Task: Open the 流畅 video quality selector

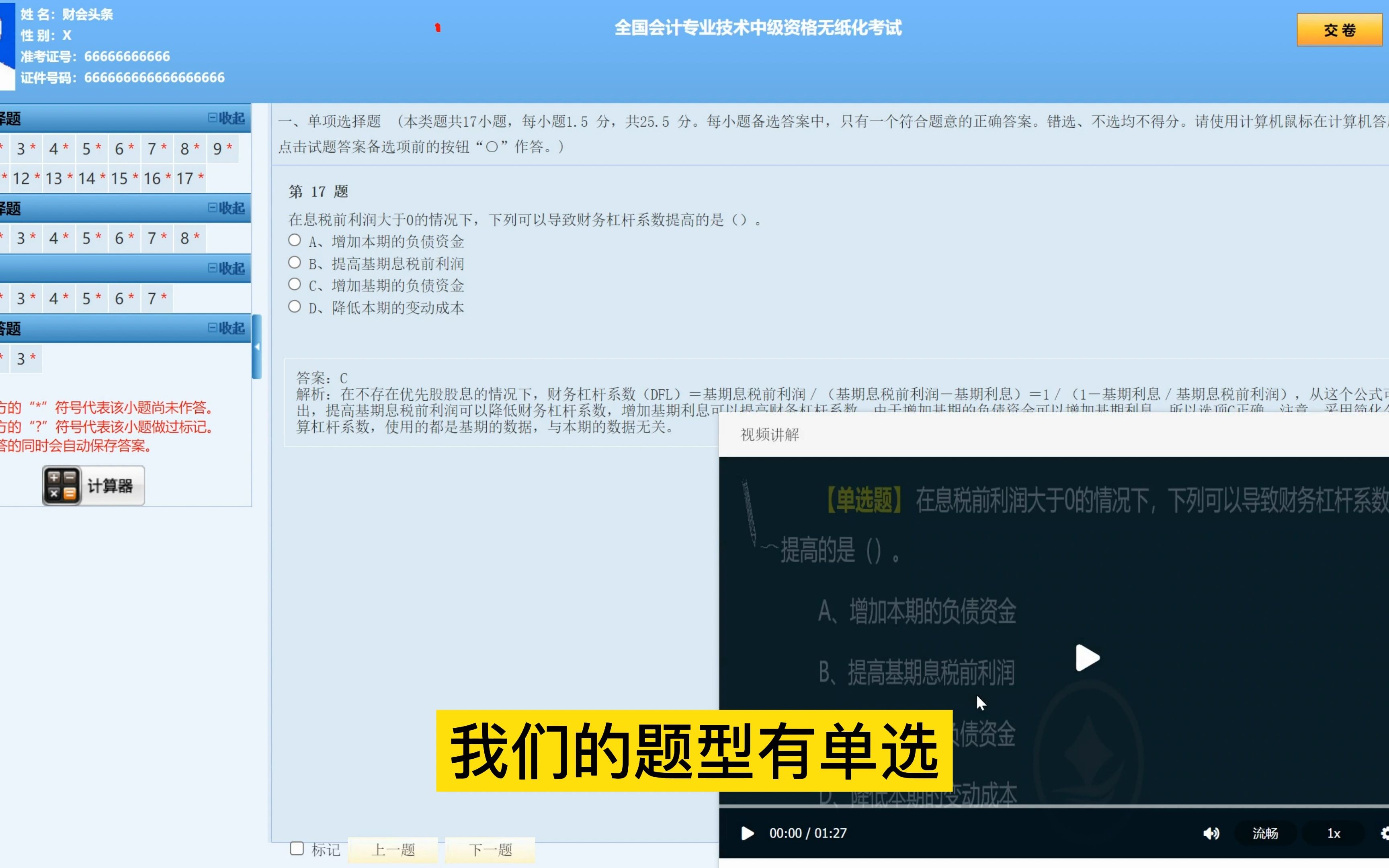Action: tap(1266, 833)
